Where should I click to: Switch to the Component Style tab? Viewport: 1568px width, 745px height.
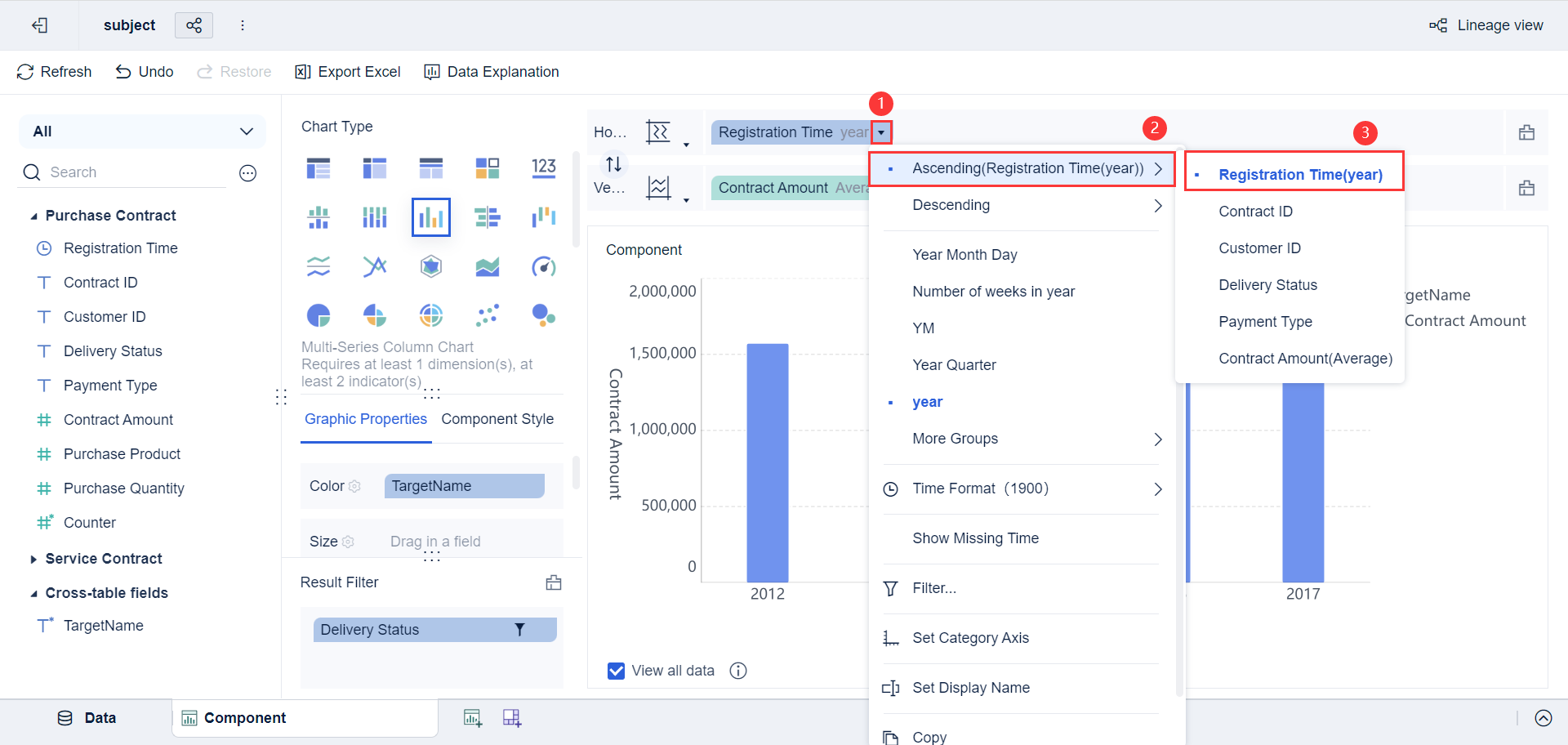tap(497, 419)
